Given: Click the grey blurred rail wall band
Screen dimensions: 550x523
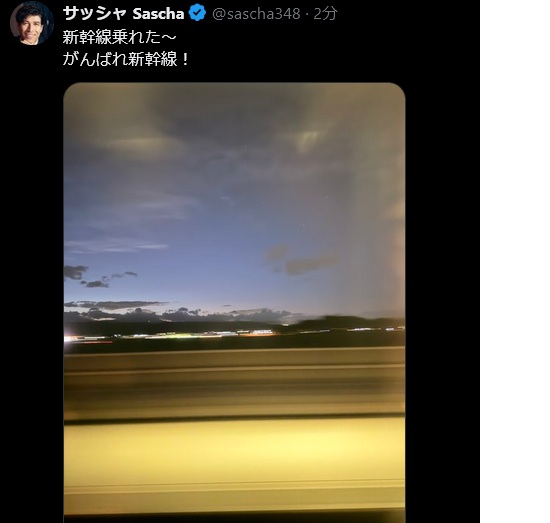Looking at the screenshot, I should pyautogui.click(x=234, y=382).
